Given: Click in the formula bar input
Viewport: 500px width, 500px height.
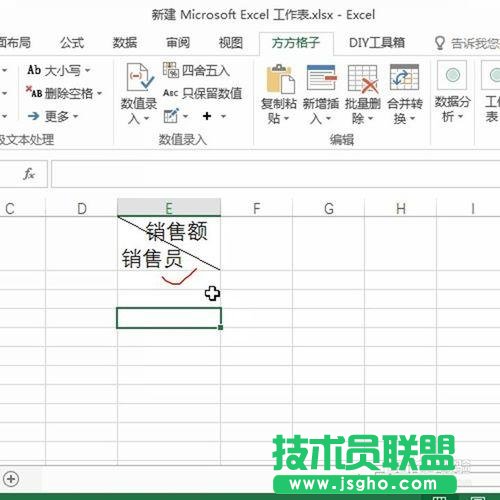Looking at the screenshot, I should [275, 174].
